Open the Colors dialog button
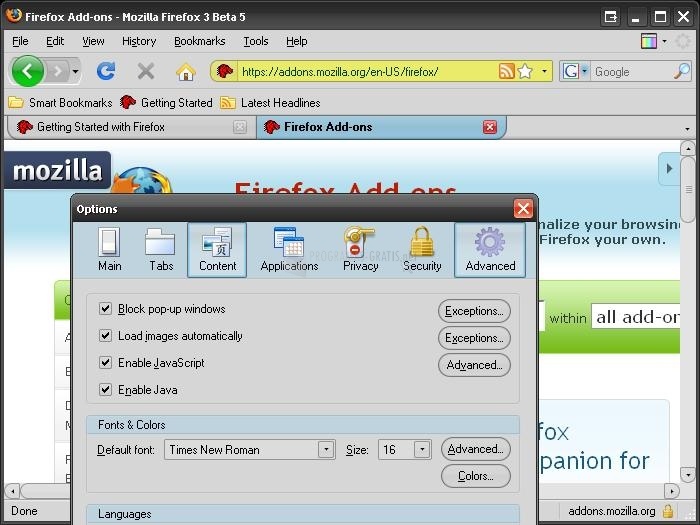Viewport: 700px width, 525px height. pos(475,476)
